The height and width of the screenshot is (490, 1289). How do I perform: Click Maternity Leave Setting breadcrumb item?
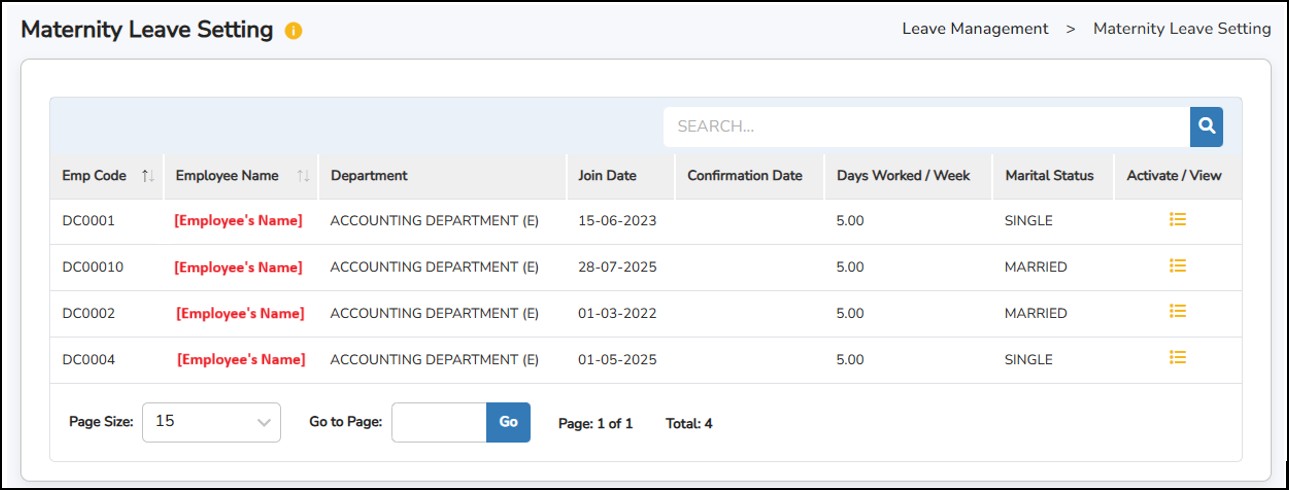(1181, 29)
